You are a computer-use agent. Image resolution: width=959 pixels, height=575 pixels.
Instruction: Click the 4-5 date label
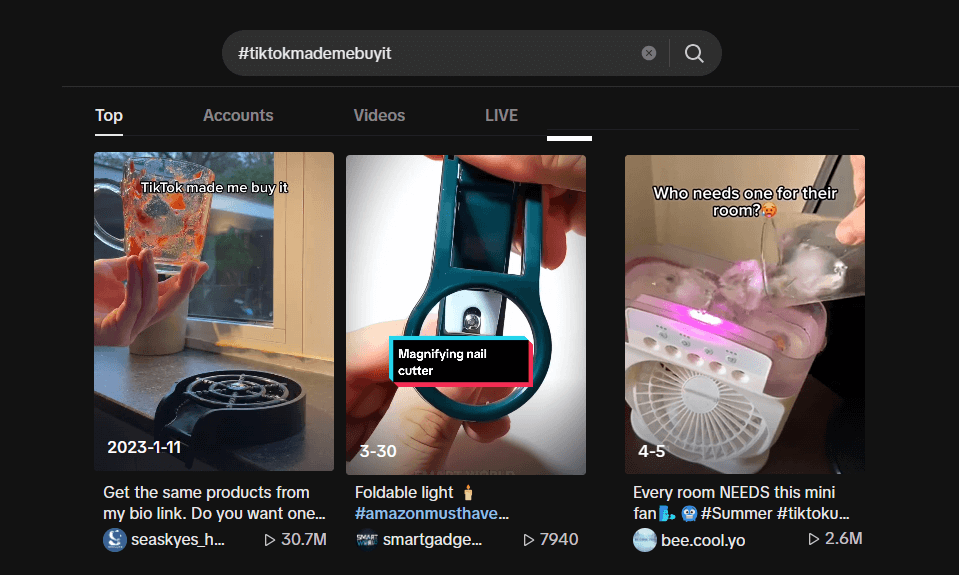(651, 451)
